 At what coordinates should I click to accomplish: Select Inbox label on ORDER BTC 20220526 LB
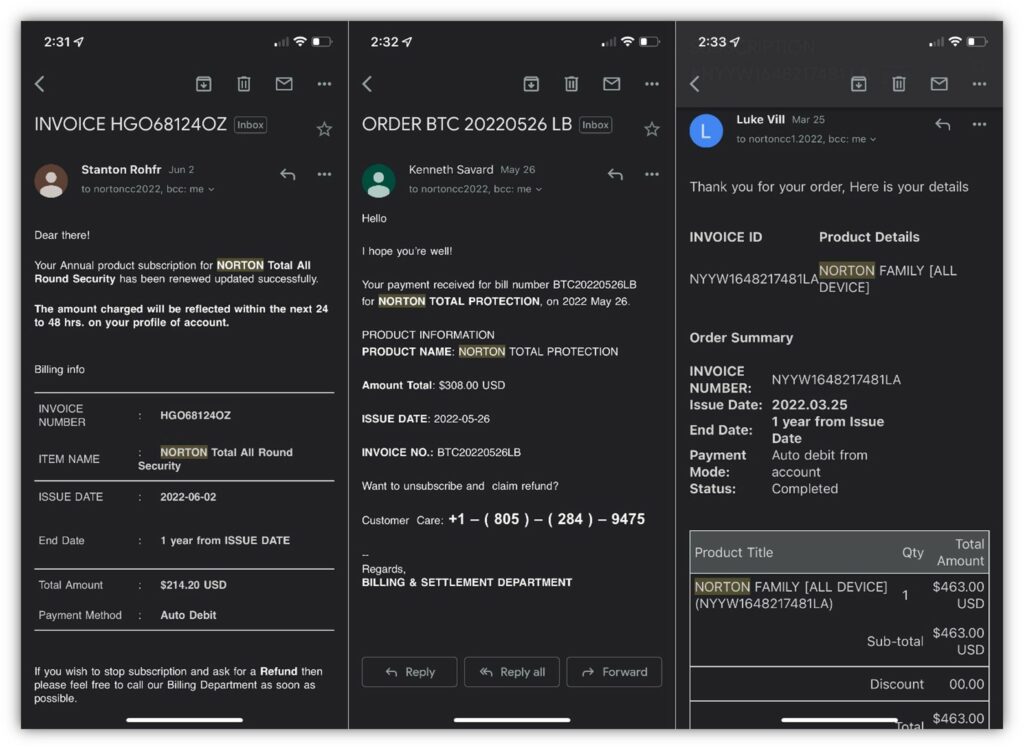pos(596,125)
